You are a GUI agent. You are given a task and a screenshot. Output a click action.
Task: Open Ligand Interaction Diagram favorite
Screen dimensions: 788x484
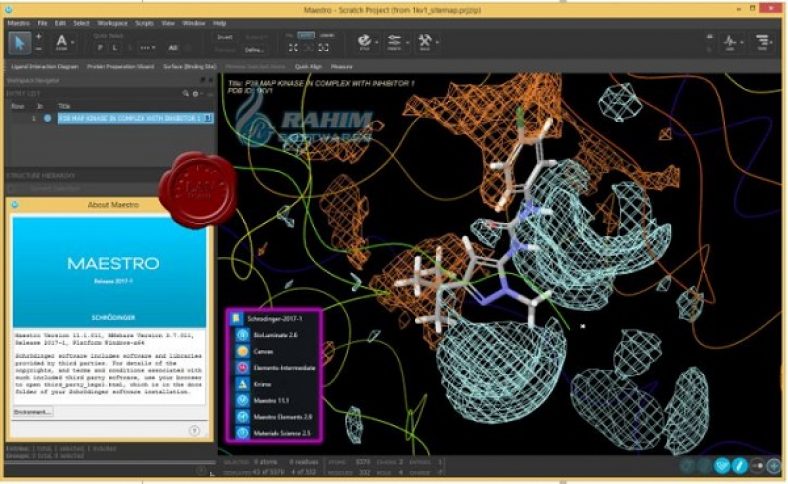45,66
